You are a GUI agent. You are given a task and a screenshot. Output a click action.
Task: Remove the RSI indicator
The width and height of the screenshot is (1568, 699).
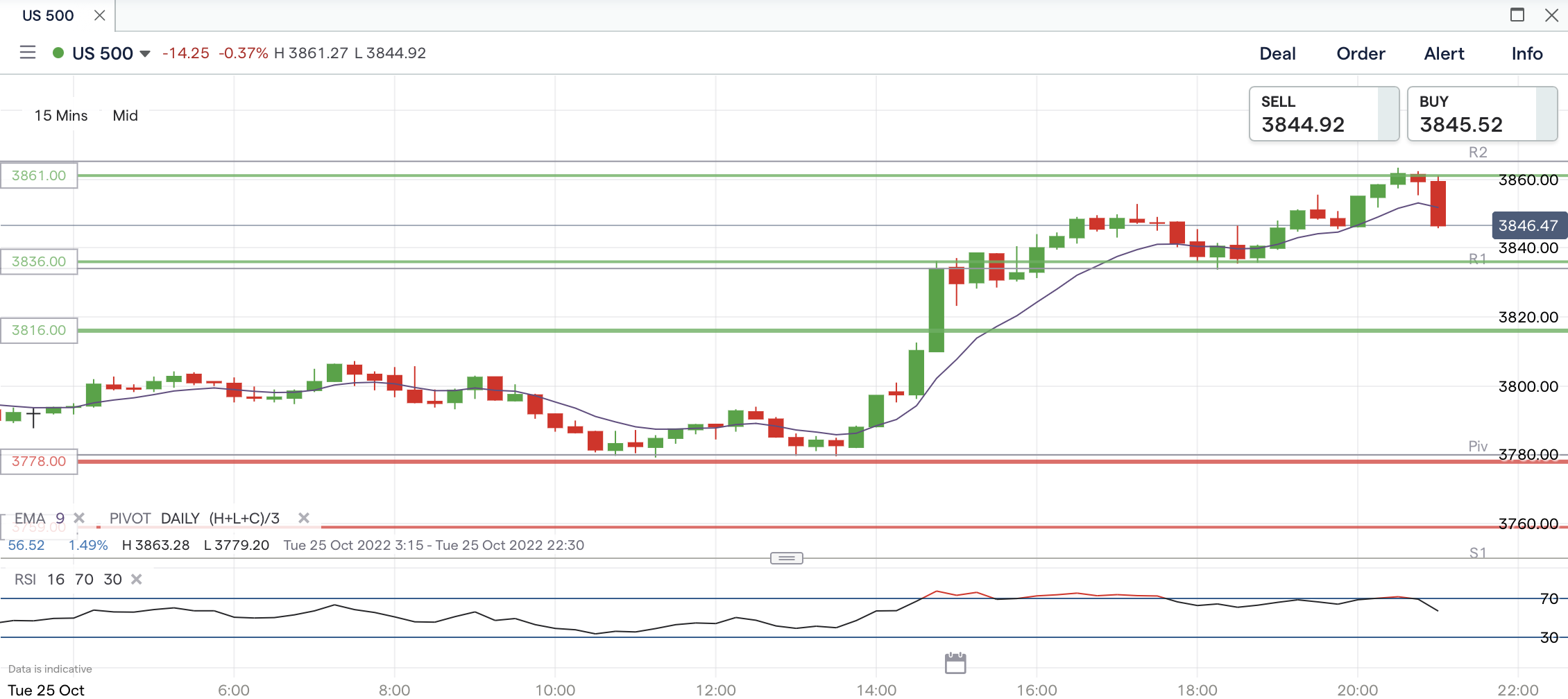[x=137, y=579]
